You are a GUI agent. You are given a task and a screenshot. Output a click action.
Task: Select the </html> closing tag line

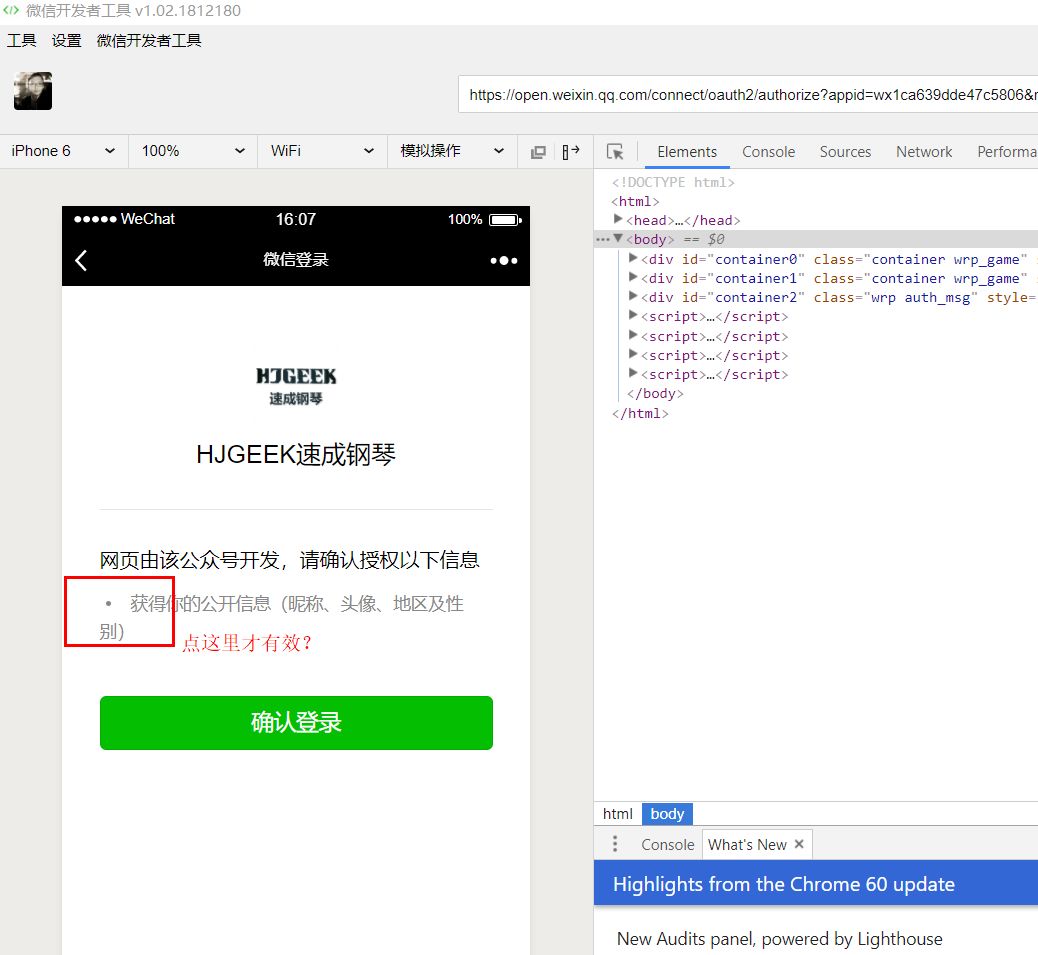coord(639,414)
